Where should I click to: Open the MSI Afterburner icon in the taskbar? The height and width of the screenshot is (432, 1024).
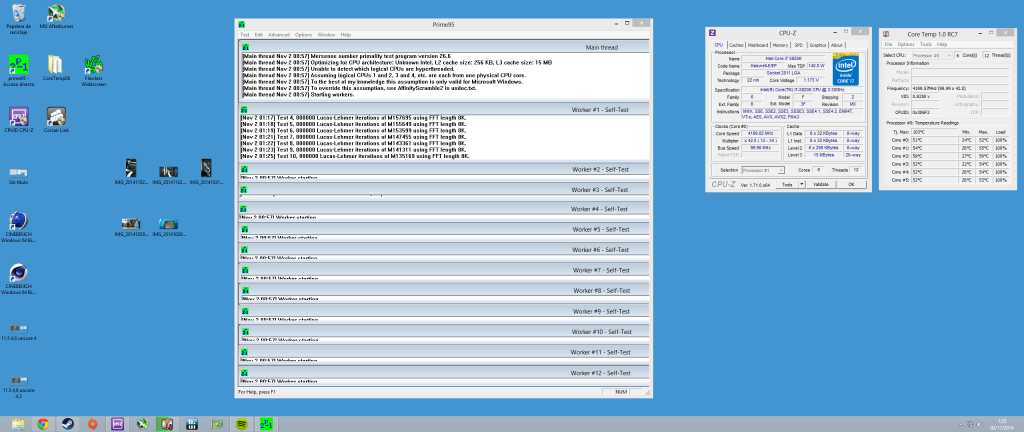coord(140,424)
